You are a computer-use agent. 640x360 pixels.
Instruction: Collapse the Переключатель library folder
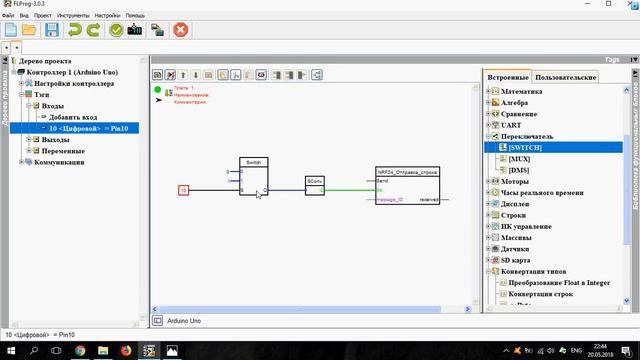(488, 136)
